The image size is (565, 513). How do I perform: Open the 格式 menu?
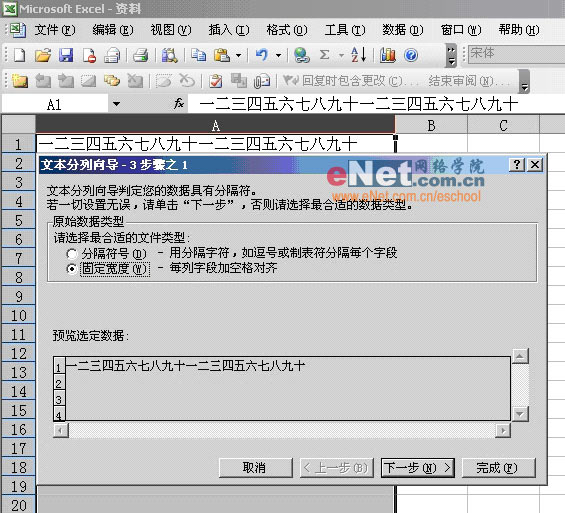287,30
